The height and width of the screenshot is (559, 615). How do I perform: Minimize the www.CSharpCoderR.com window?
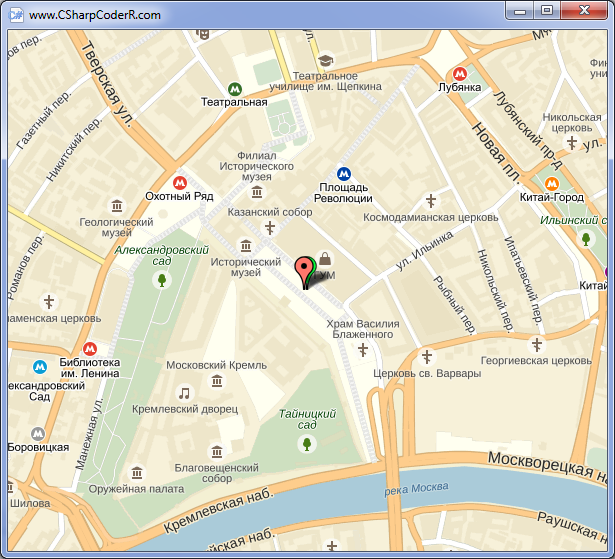[x=520, y=11]
